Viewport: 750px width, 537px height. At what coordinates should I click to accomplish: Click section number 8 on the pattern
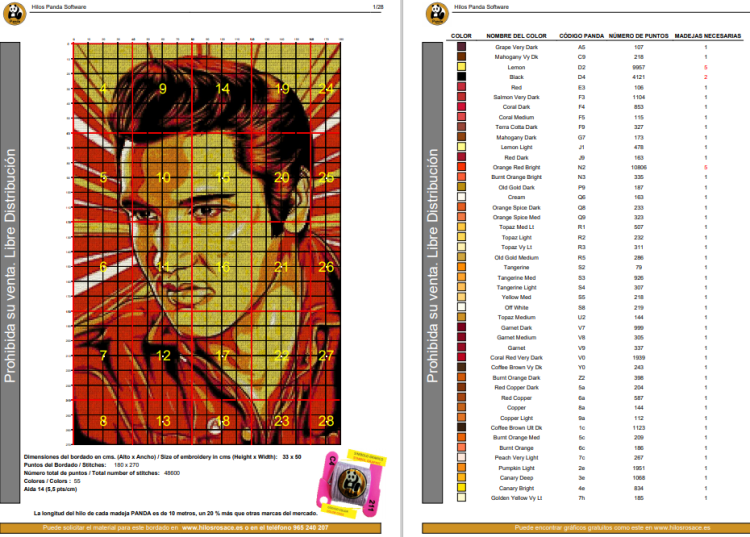point(103,421)
